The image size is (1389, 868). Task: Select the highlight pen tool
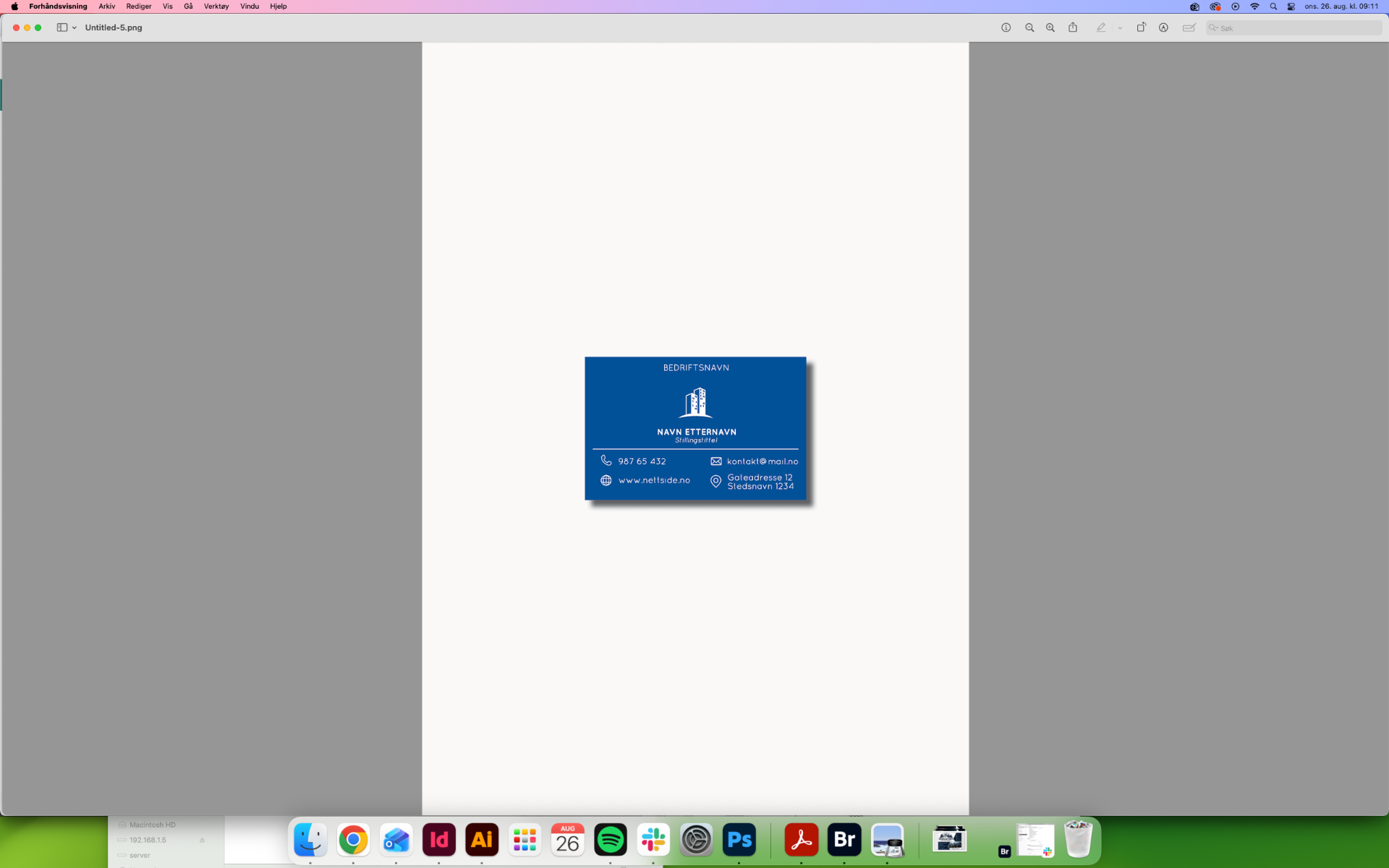tap(1101, 27)
